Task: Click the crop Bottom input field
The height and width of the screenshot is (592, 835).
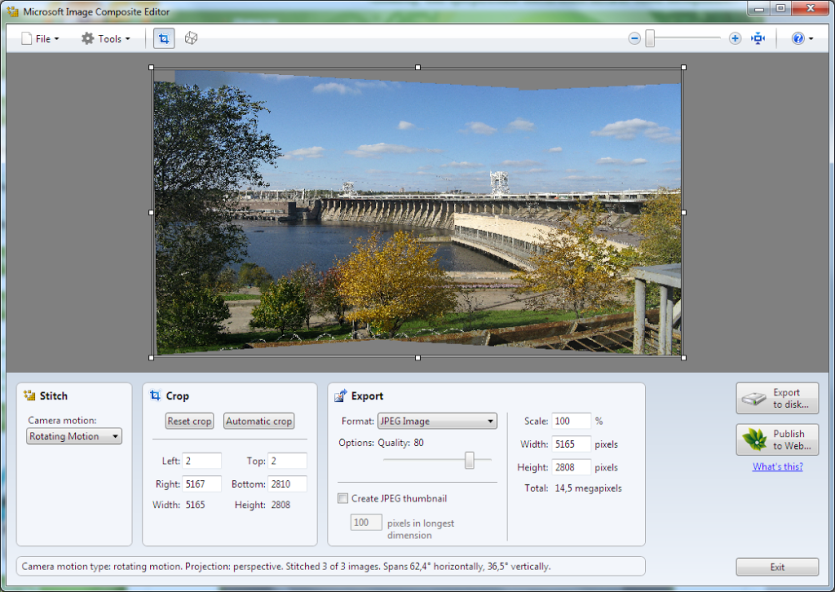Action: 287,484
